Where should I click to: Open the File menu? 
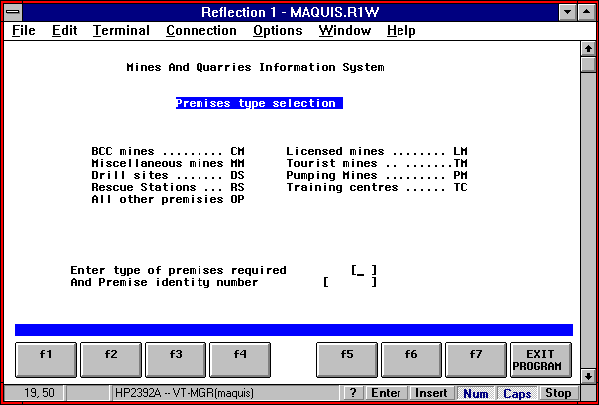pos(24,31)
